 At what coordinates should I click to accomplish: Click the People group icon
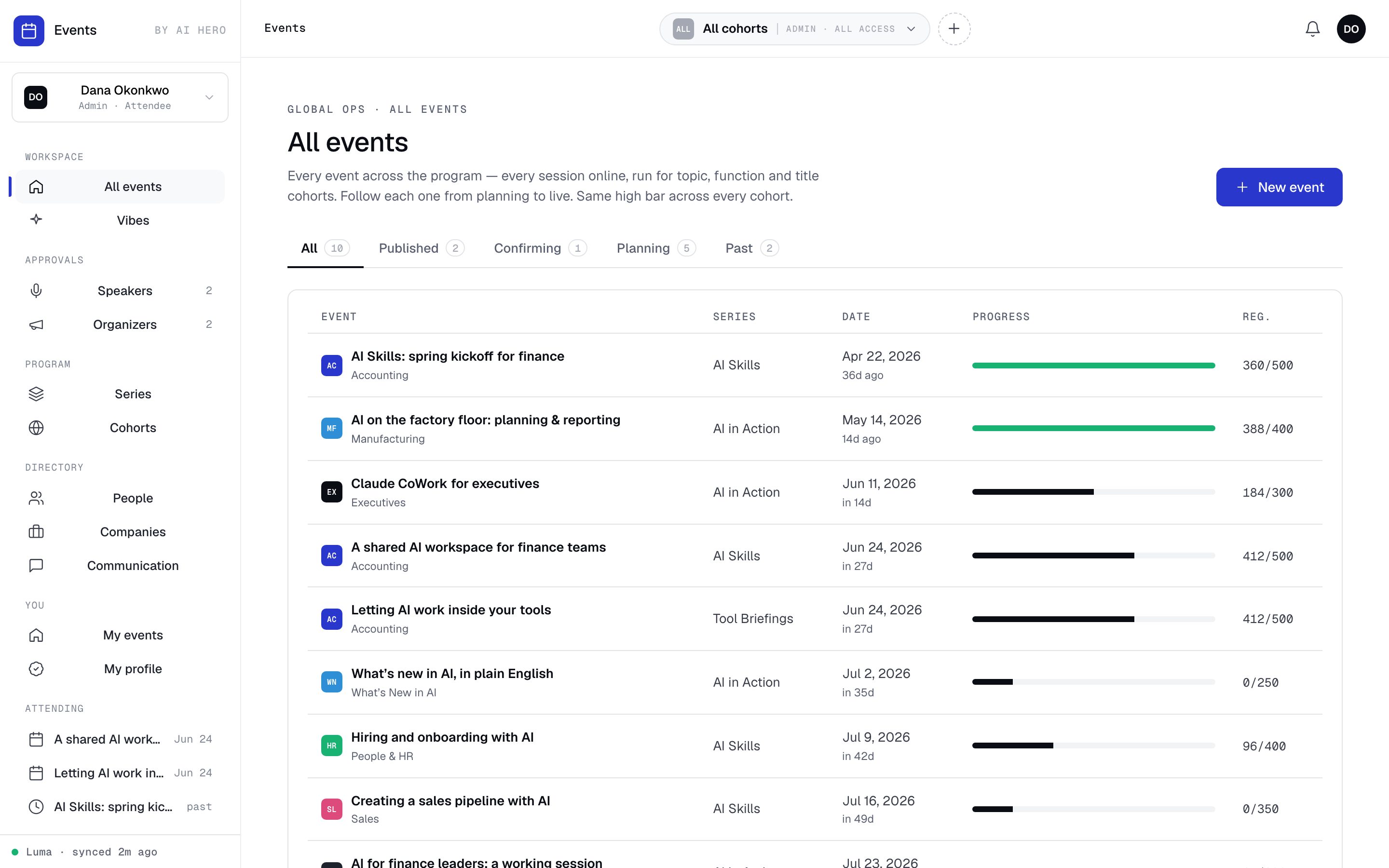click(36, 498)
